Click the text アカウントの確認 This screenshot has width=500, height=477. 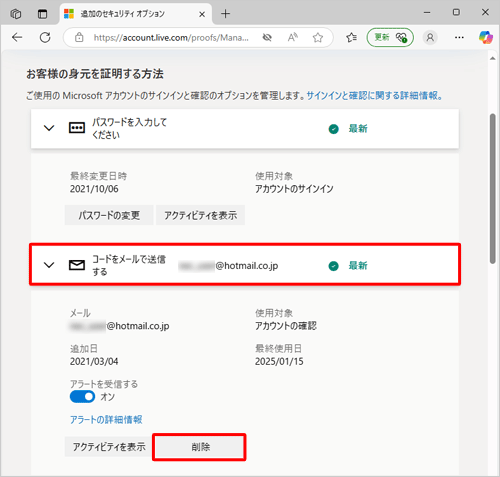point(286,326)
